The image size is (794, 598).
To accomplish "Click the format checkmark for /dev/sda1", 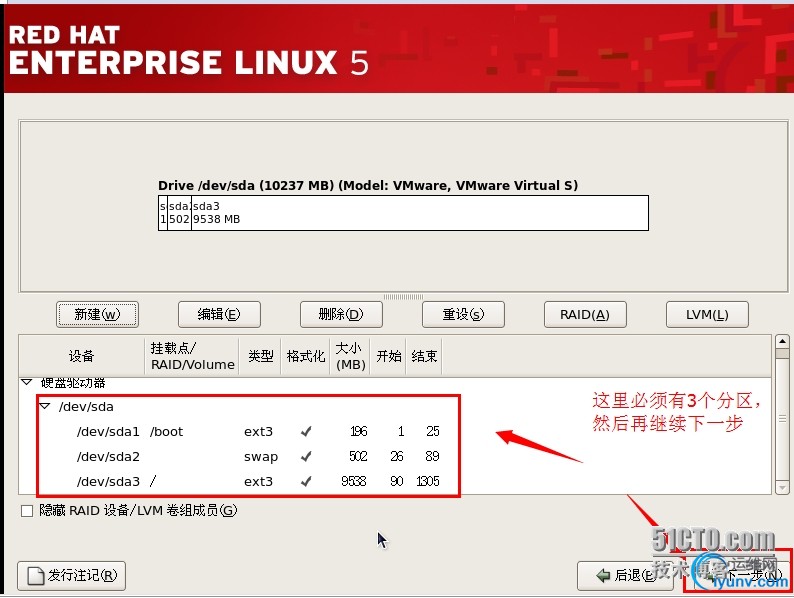I will 306,431.
